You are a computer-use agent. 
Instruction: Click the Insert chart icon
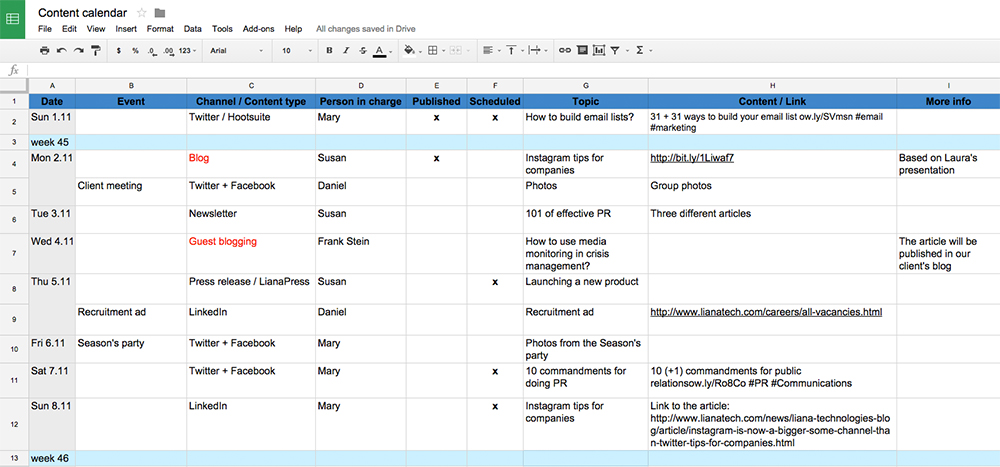point(598,50)
